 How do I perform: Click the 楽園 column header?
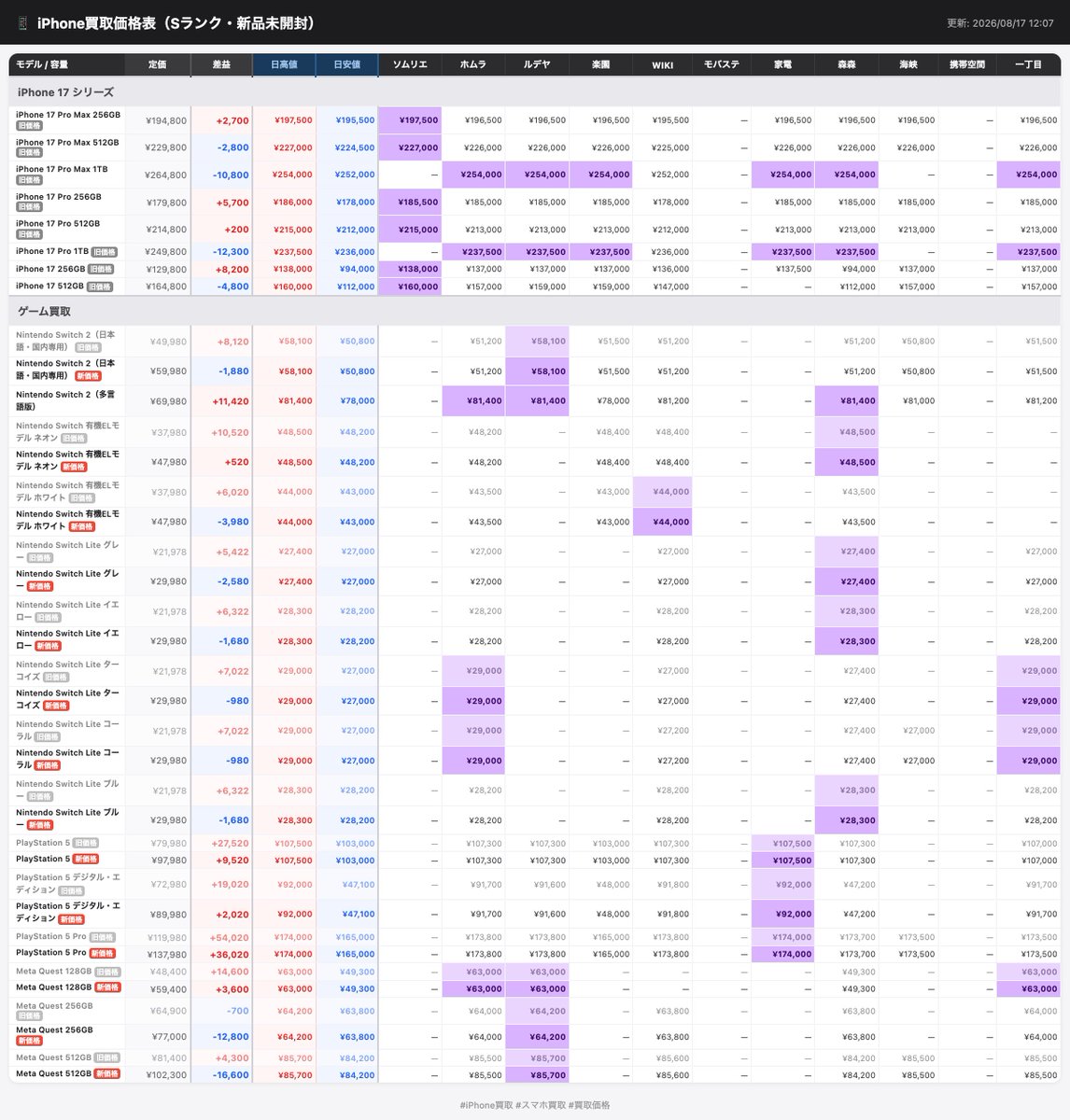600,64
